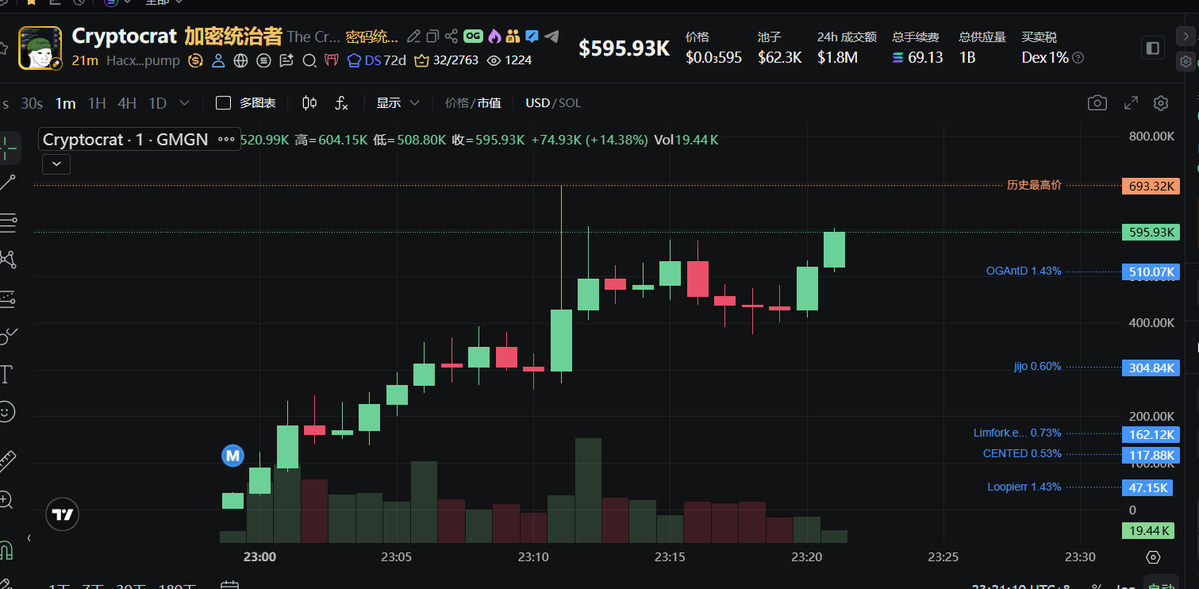1199x589 pixels.
Task: Collapse the right panel arrow button
Action: tap(1184, 36)
